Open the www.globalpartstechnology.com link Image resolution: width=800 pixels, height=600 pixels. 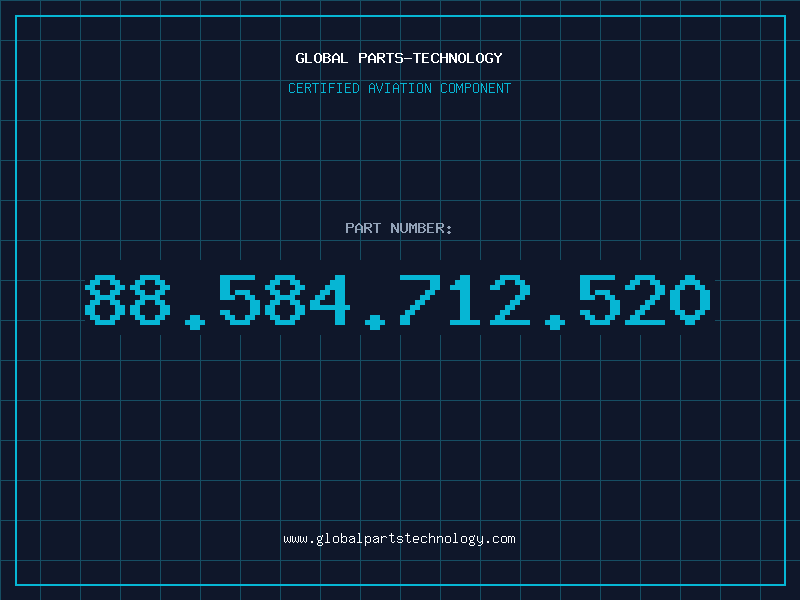[x=399, y=539]
